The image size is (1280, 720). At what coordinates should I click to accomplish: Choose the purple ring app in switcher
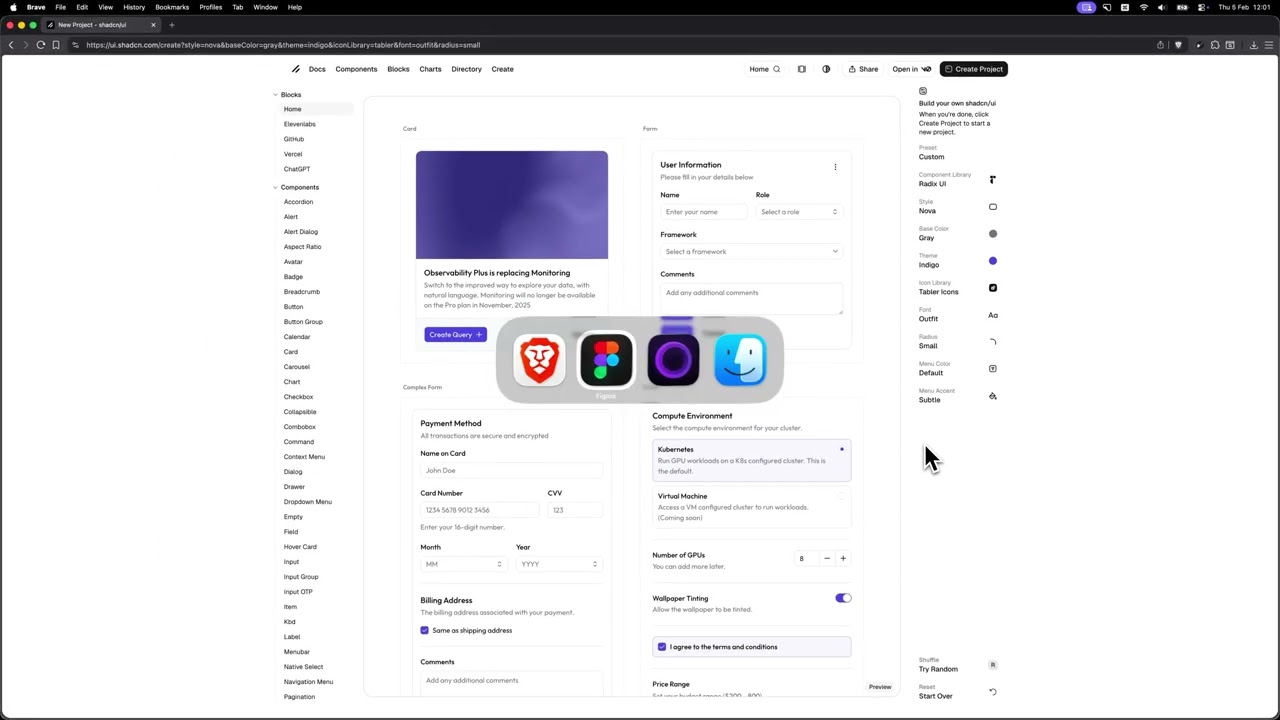(673, 360)
